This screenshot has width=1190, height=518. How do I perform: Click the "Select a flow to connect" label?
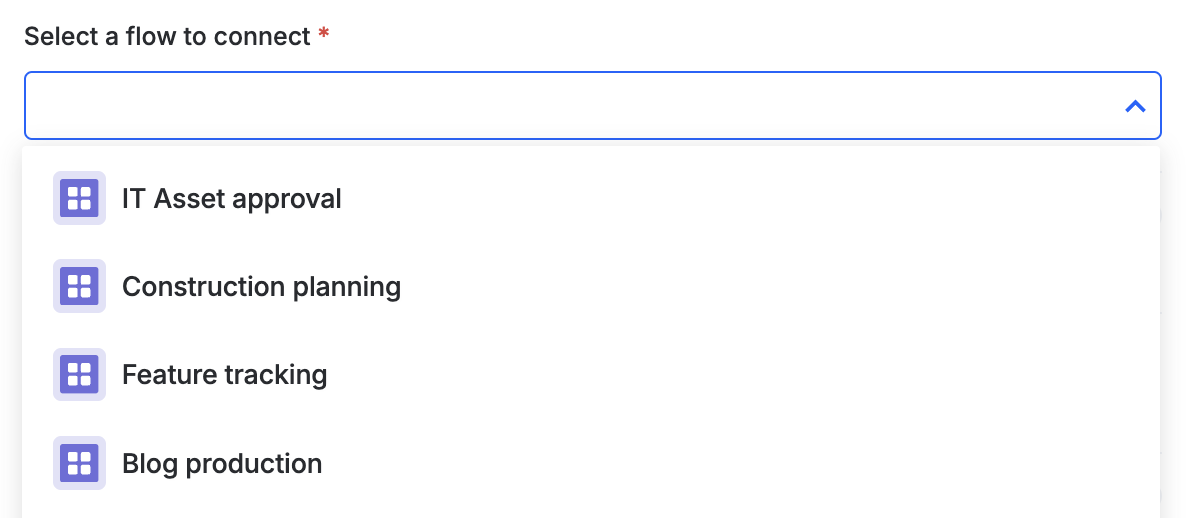click(x=167, y=36)
